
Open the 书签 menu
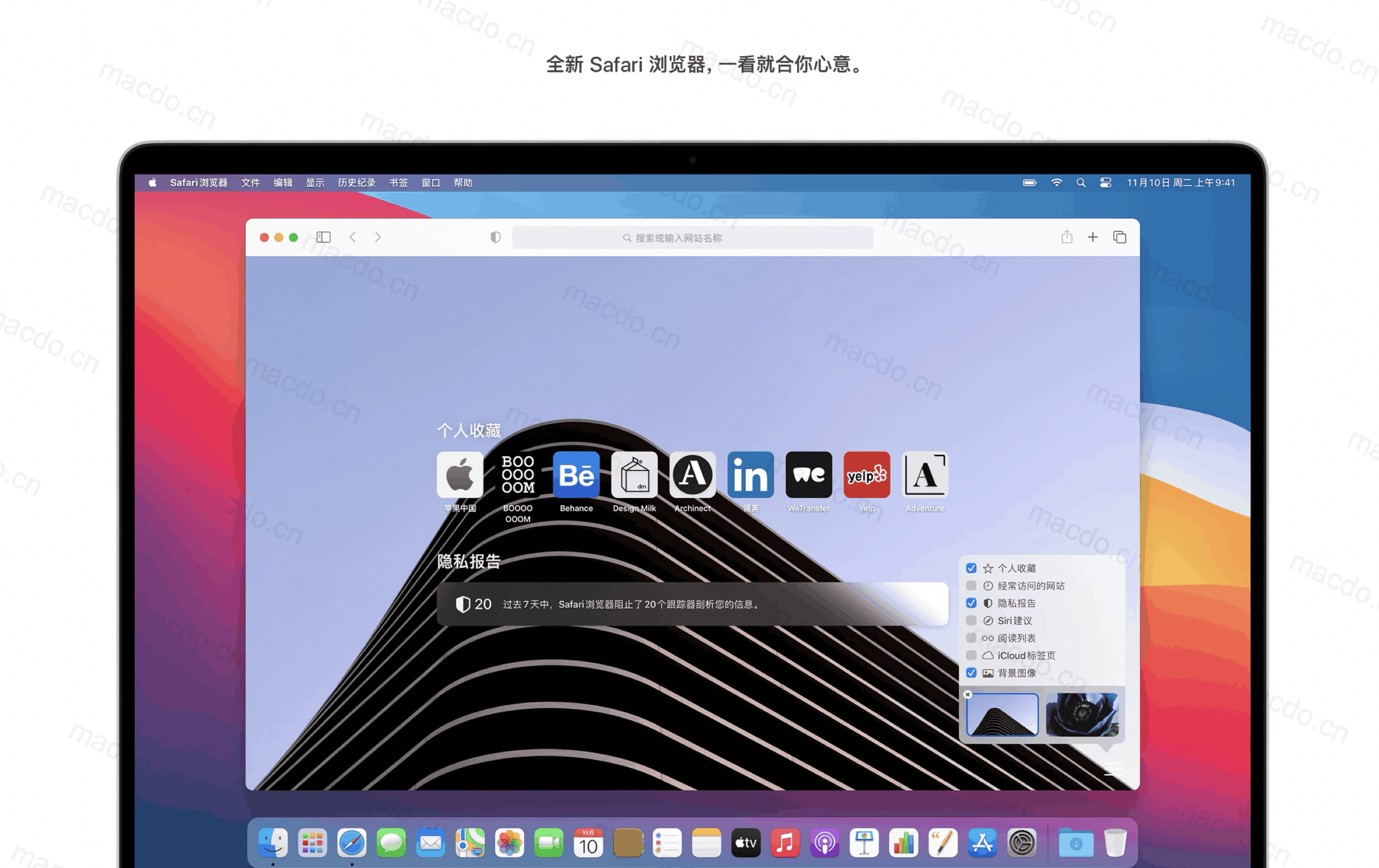pos(398,182)
